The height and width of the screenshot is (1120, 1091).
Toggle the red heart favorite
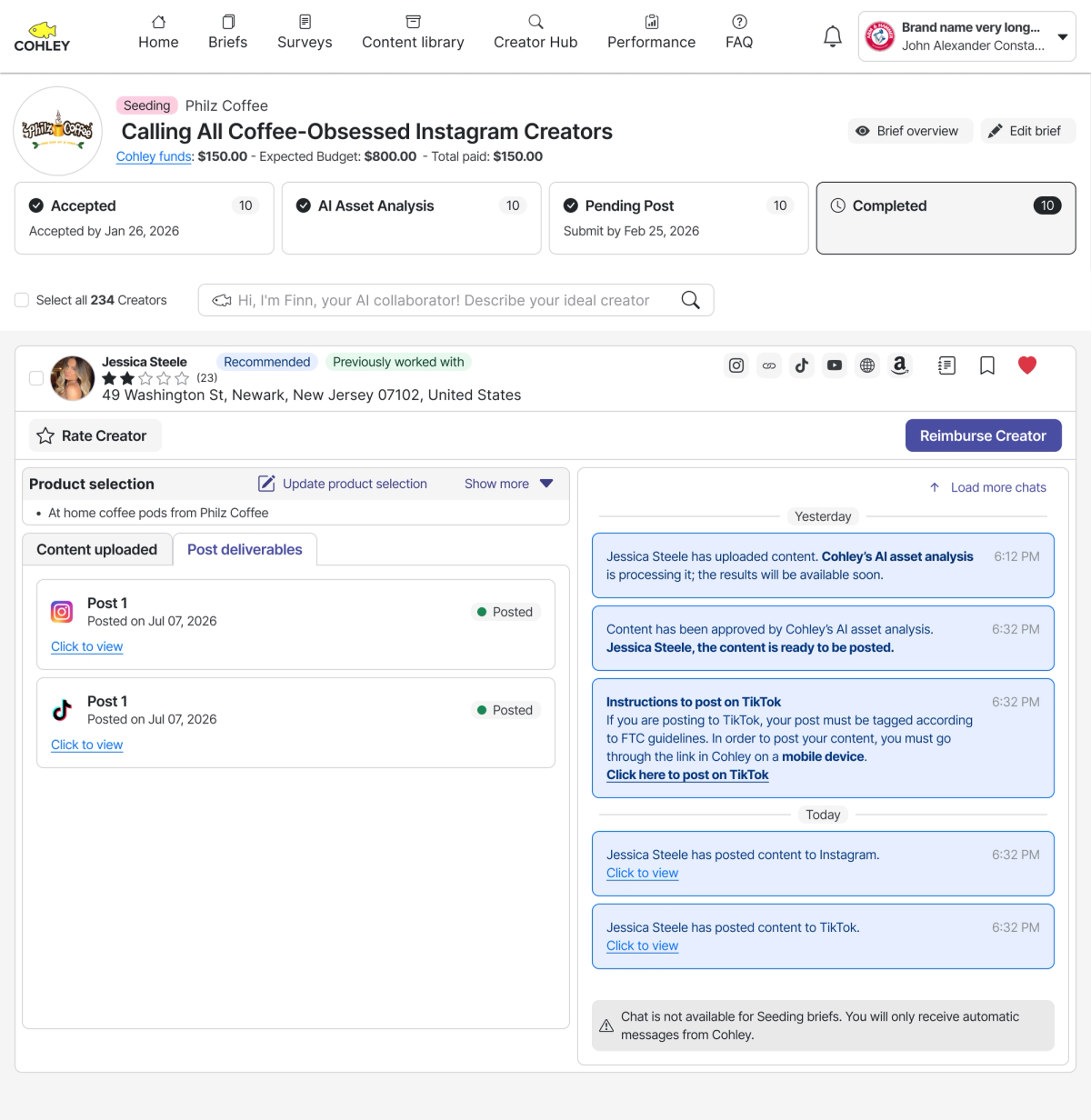click(x=1027, y=365)
